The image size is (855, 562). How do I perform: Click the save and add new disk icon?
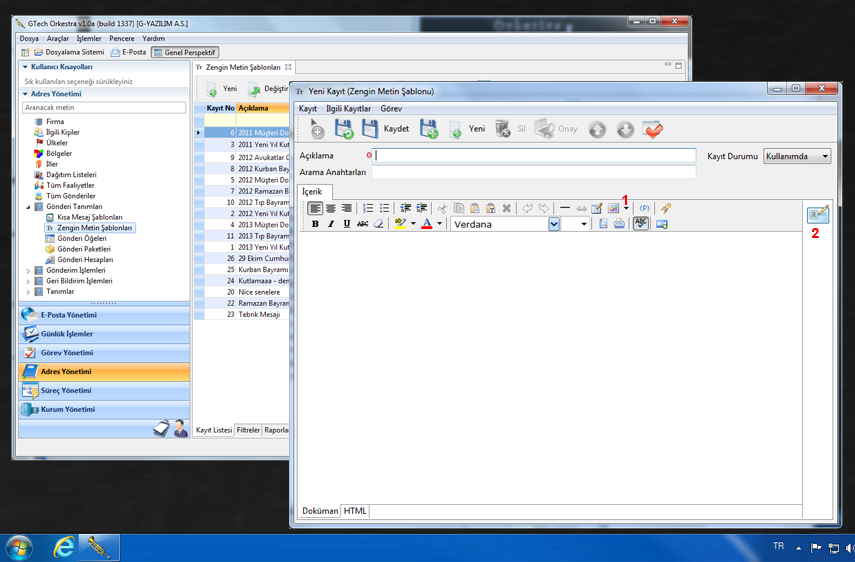[x=429, y=129]
